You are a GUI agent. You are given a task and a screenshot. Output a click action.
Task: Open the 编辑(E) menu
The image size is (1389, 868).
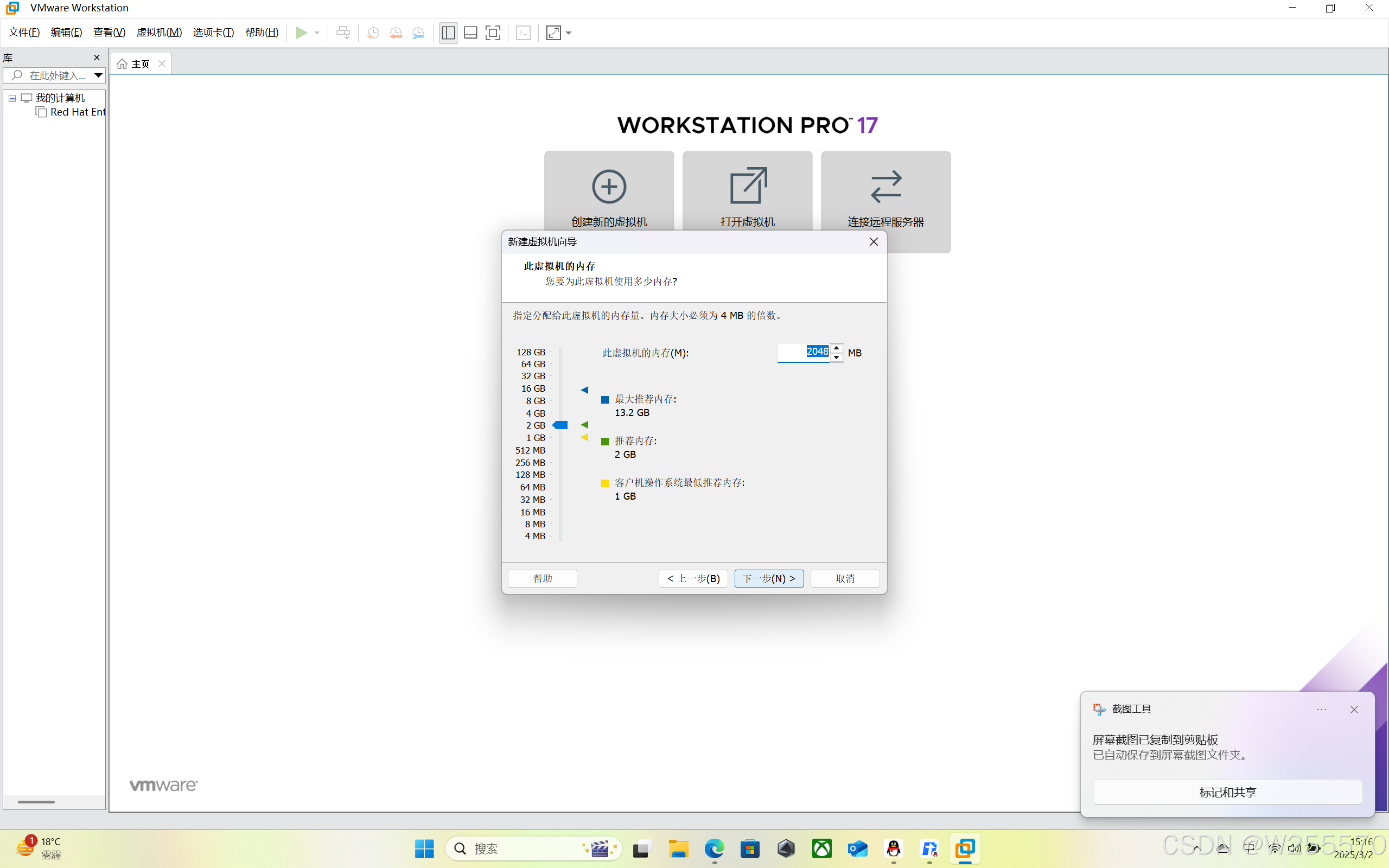(67, 32)
